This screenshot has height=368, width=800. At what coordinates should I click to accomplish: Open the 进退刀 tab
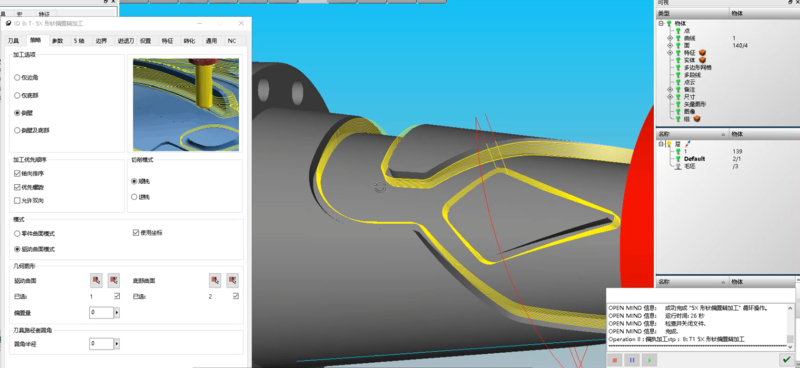point(125,41)
